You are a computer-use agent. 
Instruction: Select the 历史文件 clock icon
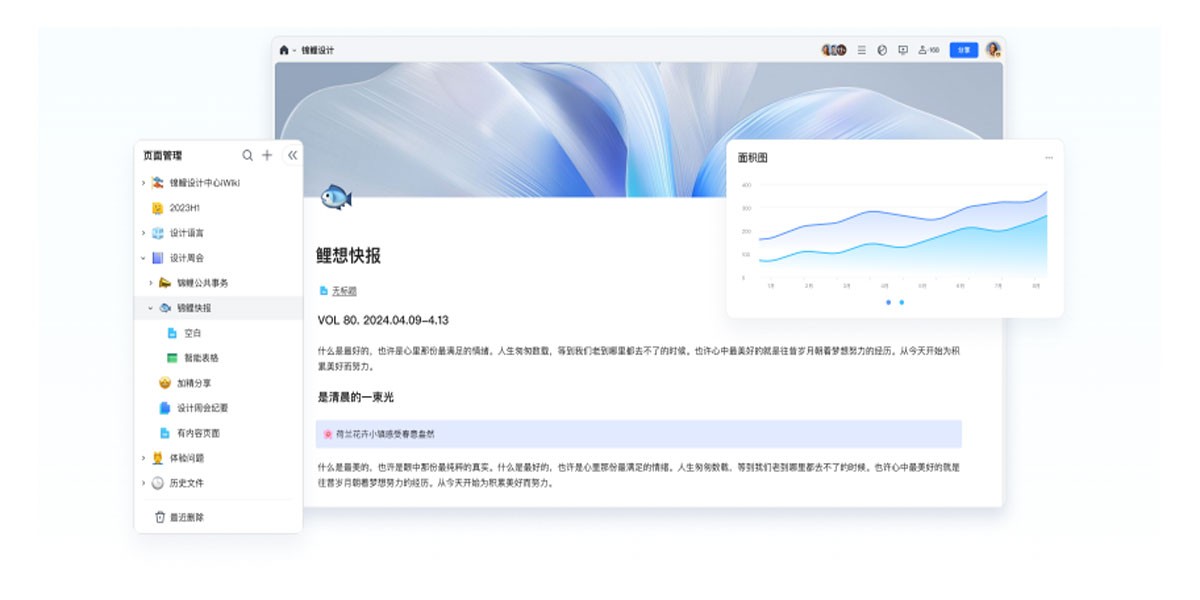click(x=157, y=483)
